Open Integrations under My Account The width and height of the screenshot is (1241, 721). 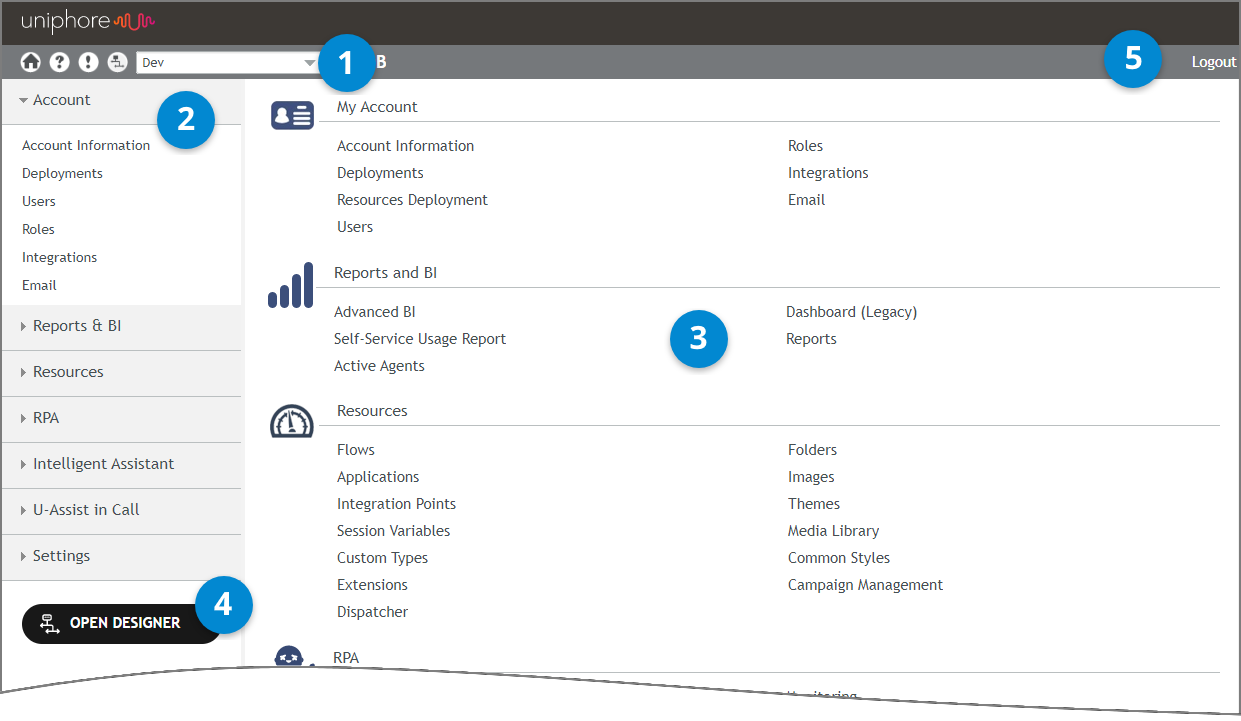(x=828, y=173)
